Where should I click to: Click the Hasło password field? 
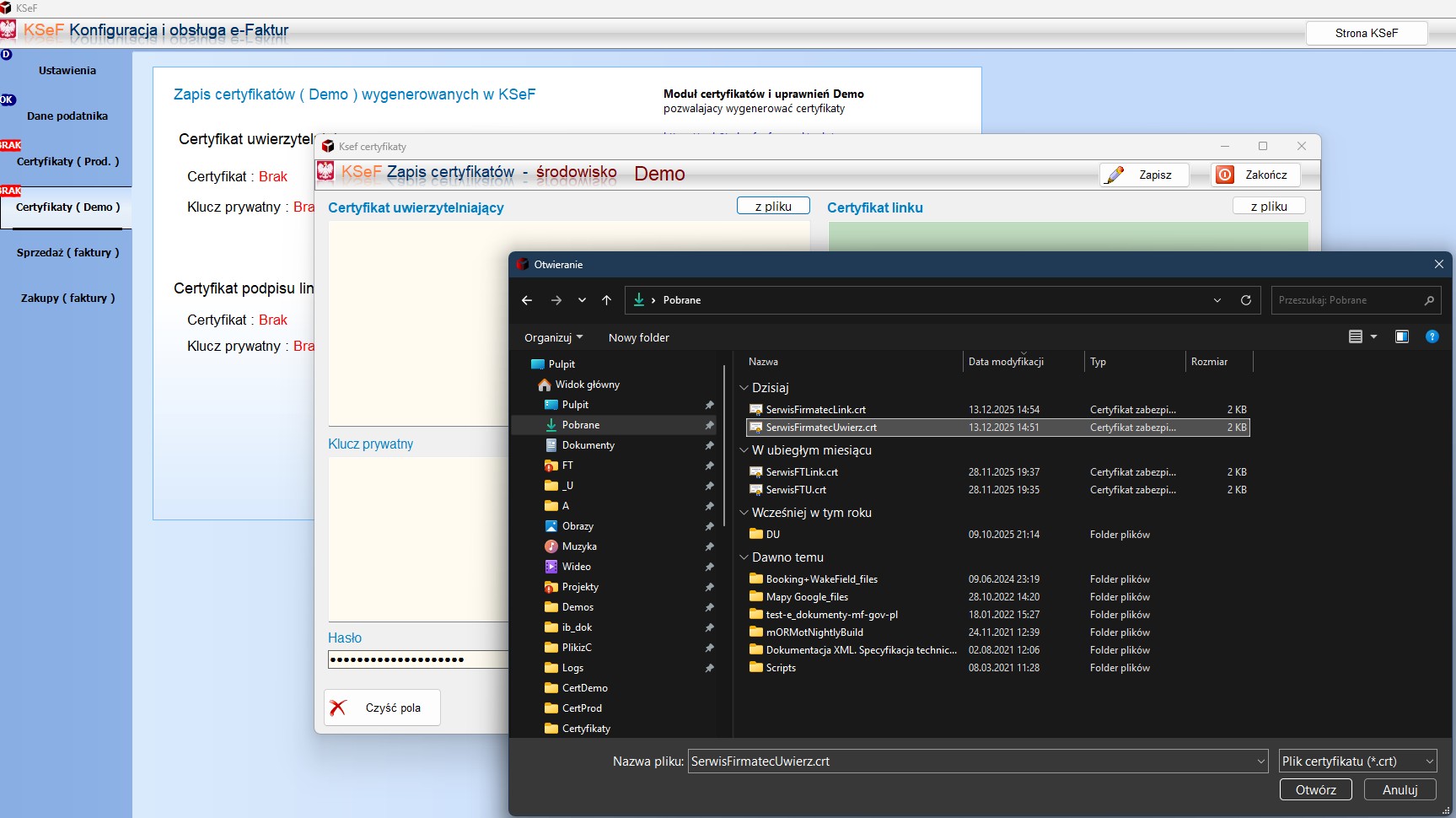pos(418,659)
